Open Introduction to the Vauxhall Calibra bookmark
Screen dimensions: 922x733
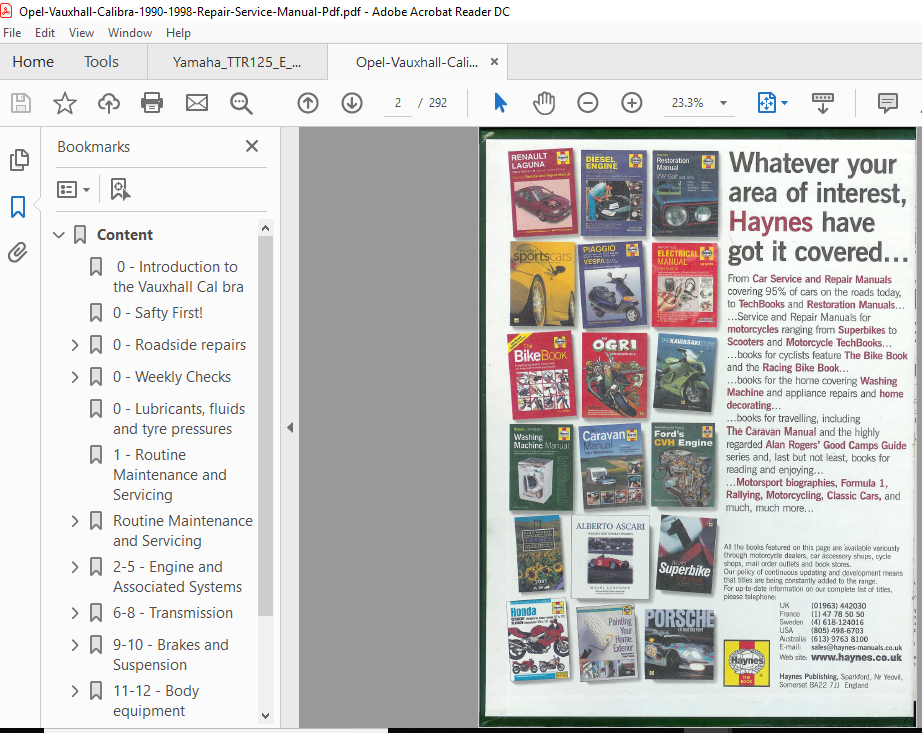[x=178, y=277]
